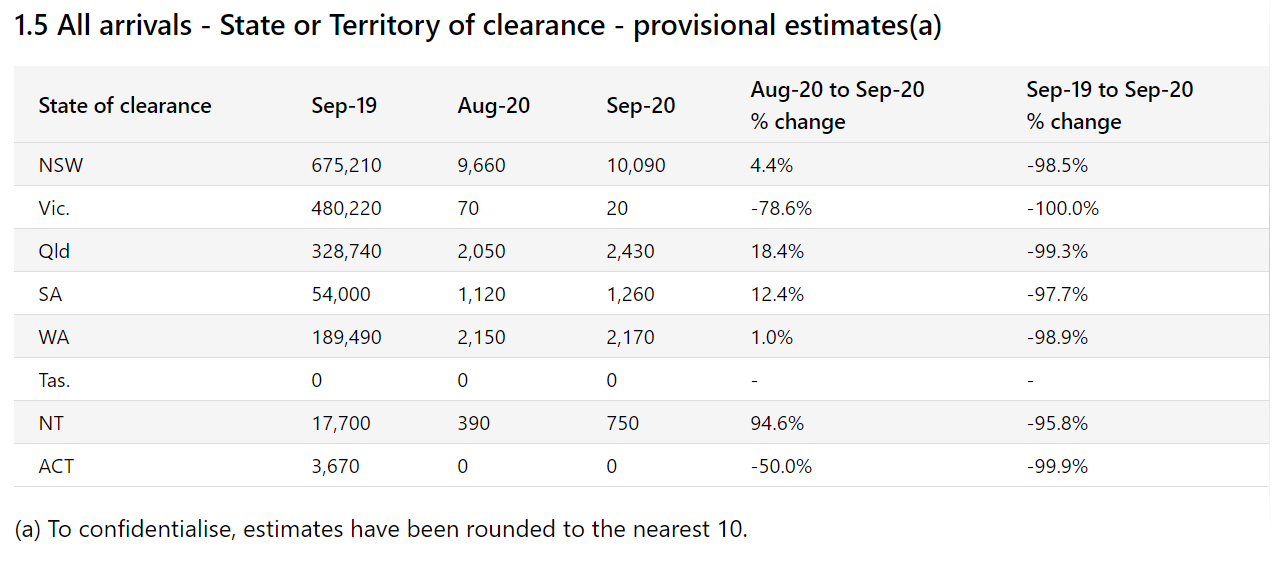This screenshot has width=1282, height=564.
Task: Click the "Aug-20 to Sep-20 % change" header
Action: click(837, 105)
